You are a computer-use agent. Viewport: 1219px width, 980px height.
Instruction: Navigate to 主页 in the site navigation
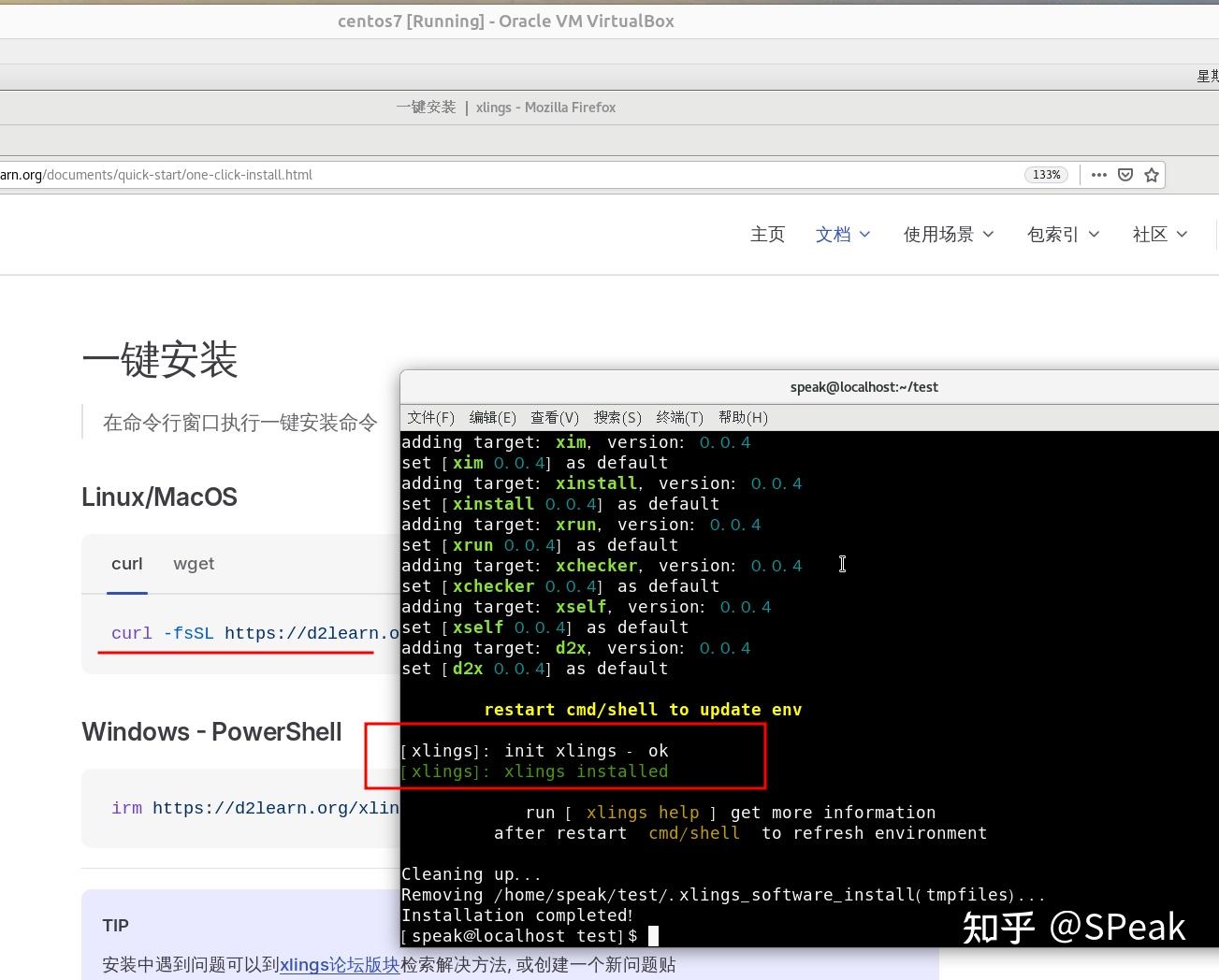click(768, 234)
